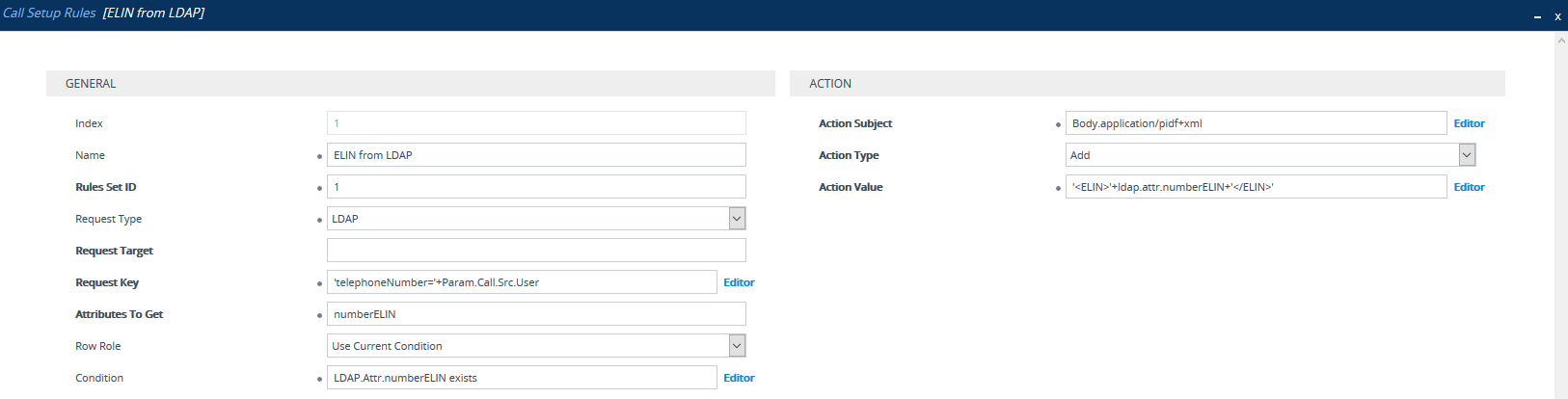Screen dimensions: 1568x399
Task: Click the Name field containing ELIN from LDAP
Action: point(535,155)
